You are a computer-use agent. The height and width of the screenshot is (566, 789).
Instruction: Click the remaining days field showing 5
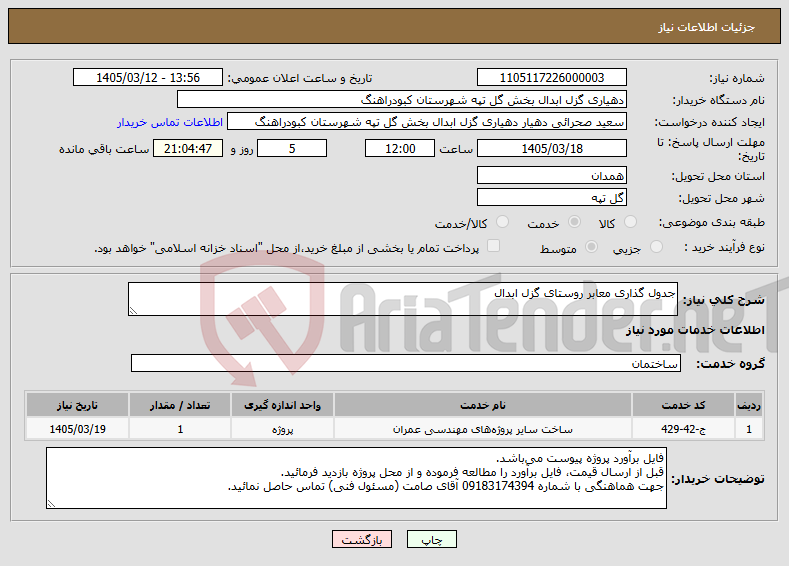click(292, 148)
